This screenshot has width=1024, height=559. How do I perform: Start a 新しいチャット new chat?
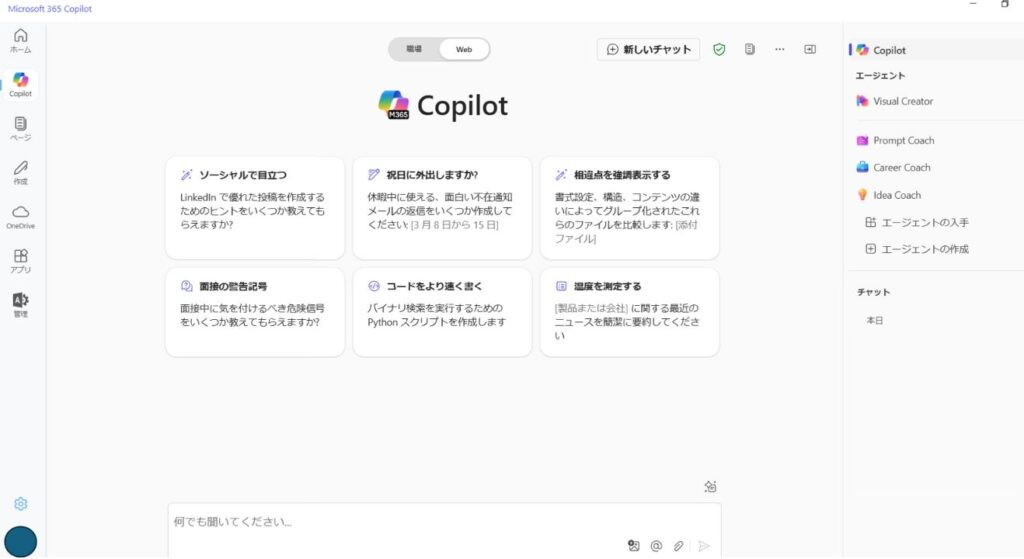point(648,50)
